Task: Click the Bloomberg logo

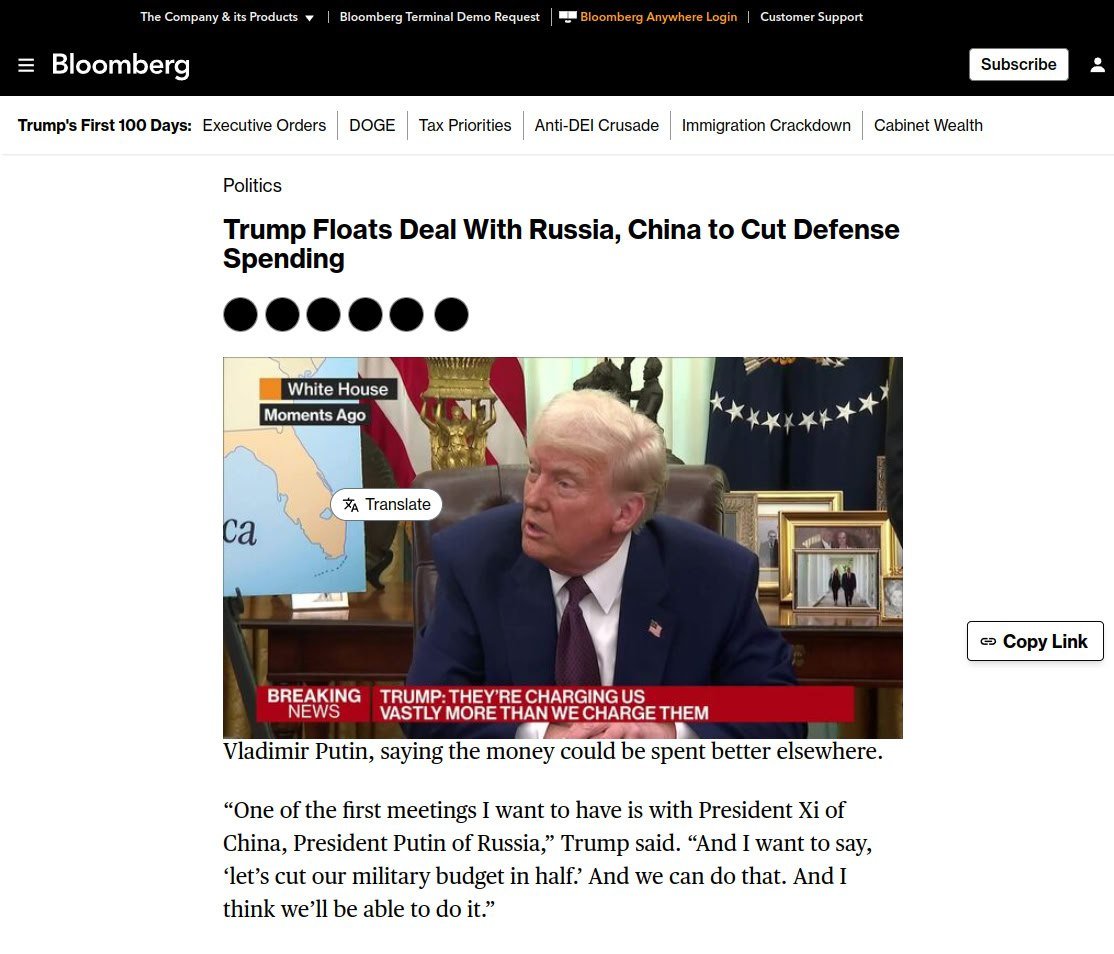Action: pyautogui.click(x=121, y=65)
